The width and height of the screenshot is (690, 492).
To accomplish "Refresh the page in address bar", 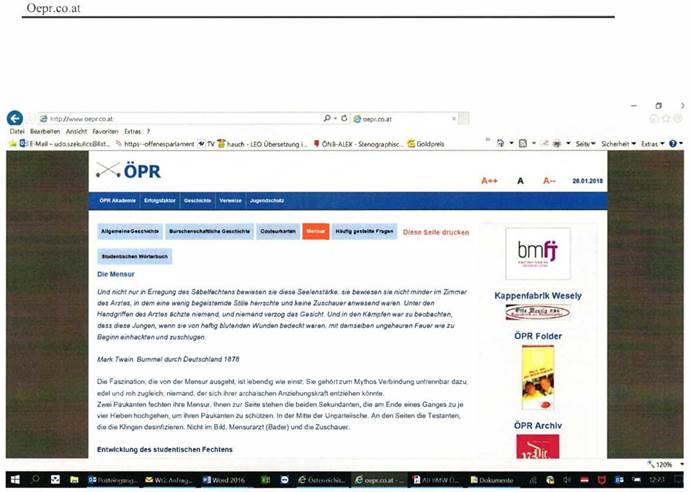I will pos(344,118).
